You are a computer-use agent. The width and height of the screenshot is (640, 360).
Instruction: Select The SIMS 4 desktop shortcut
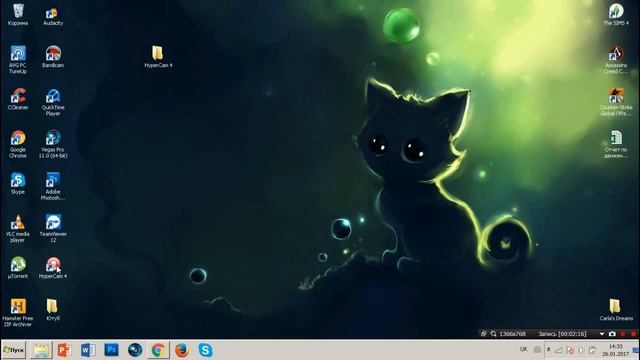[x=616, y=15]
